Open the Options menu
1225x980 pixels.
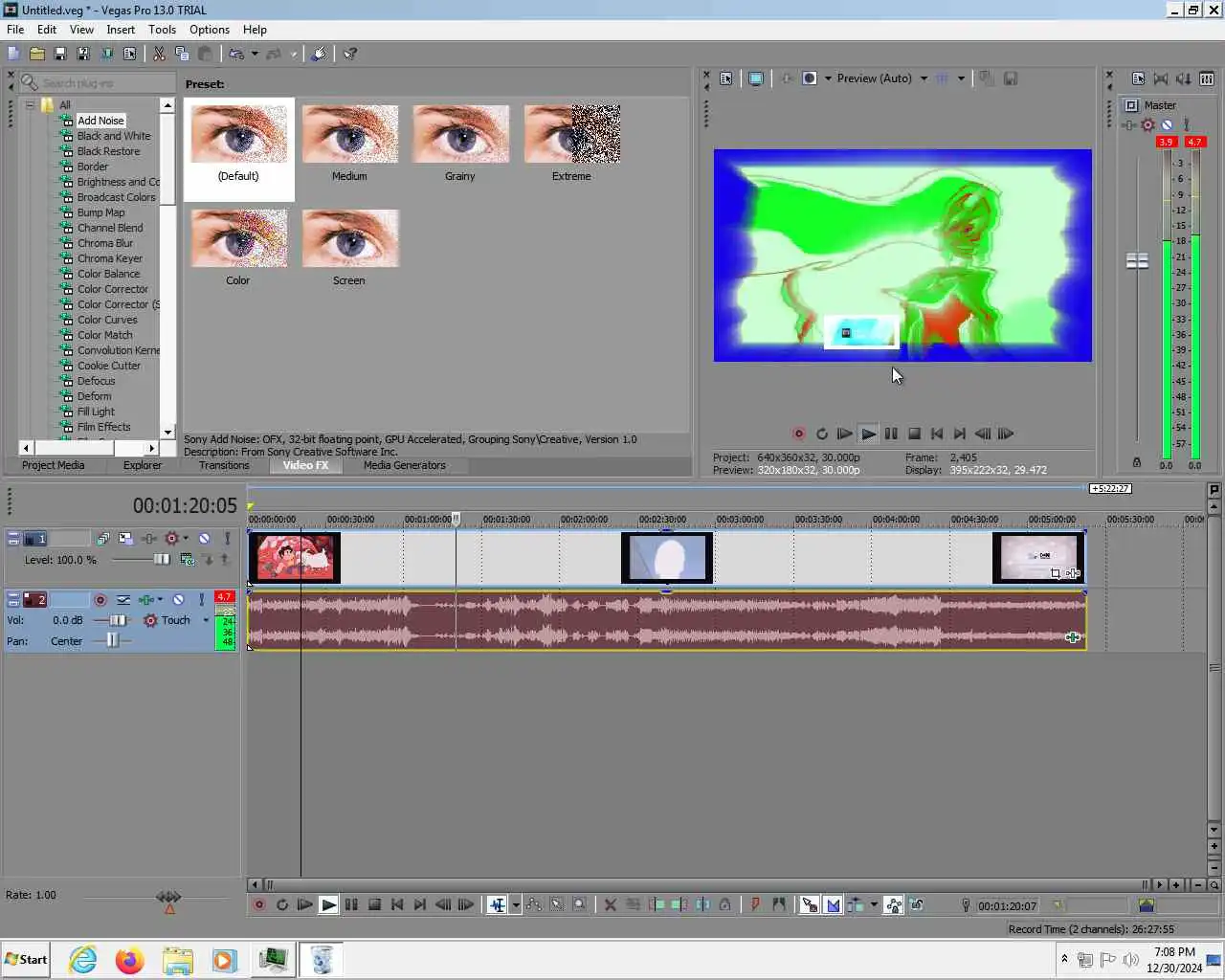tap(210, 30)
